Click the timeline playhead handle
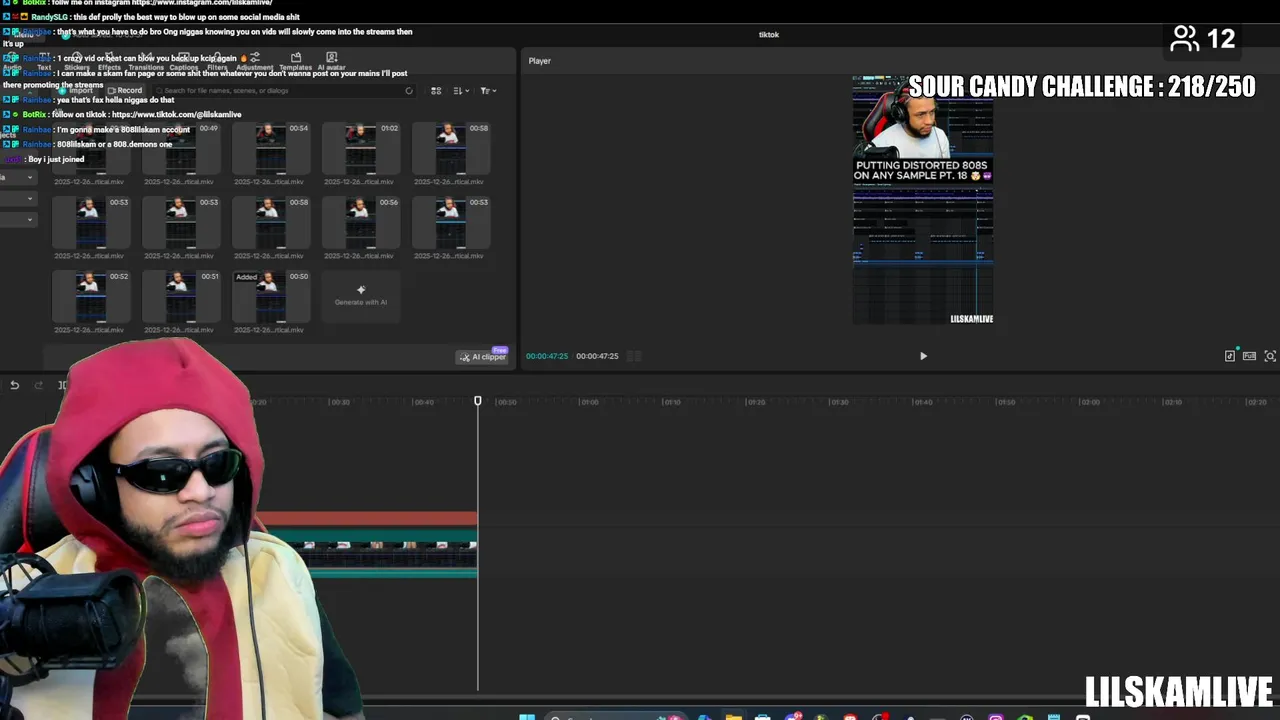 [478, 401]
